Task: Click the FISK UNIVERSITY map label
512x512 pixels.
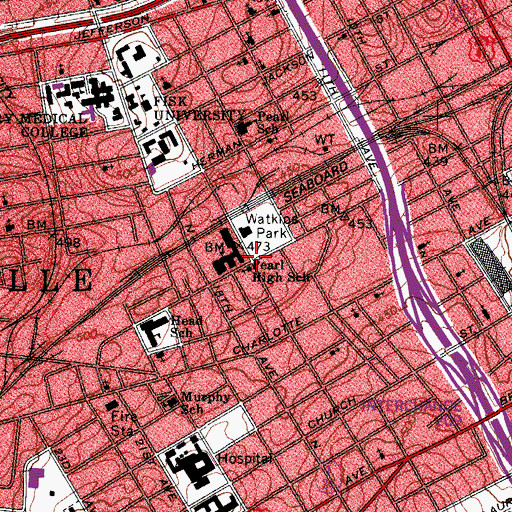Action: tap(199, 109)
